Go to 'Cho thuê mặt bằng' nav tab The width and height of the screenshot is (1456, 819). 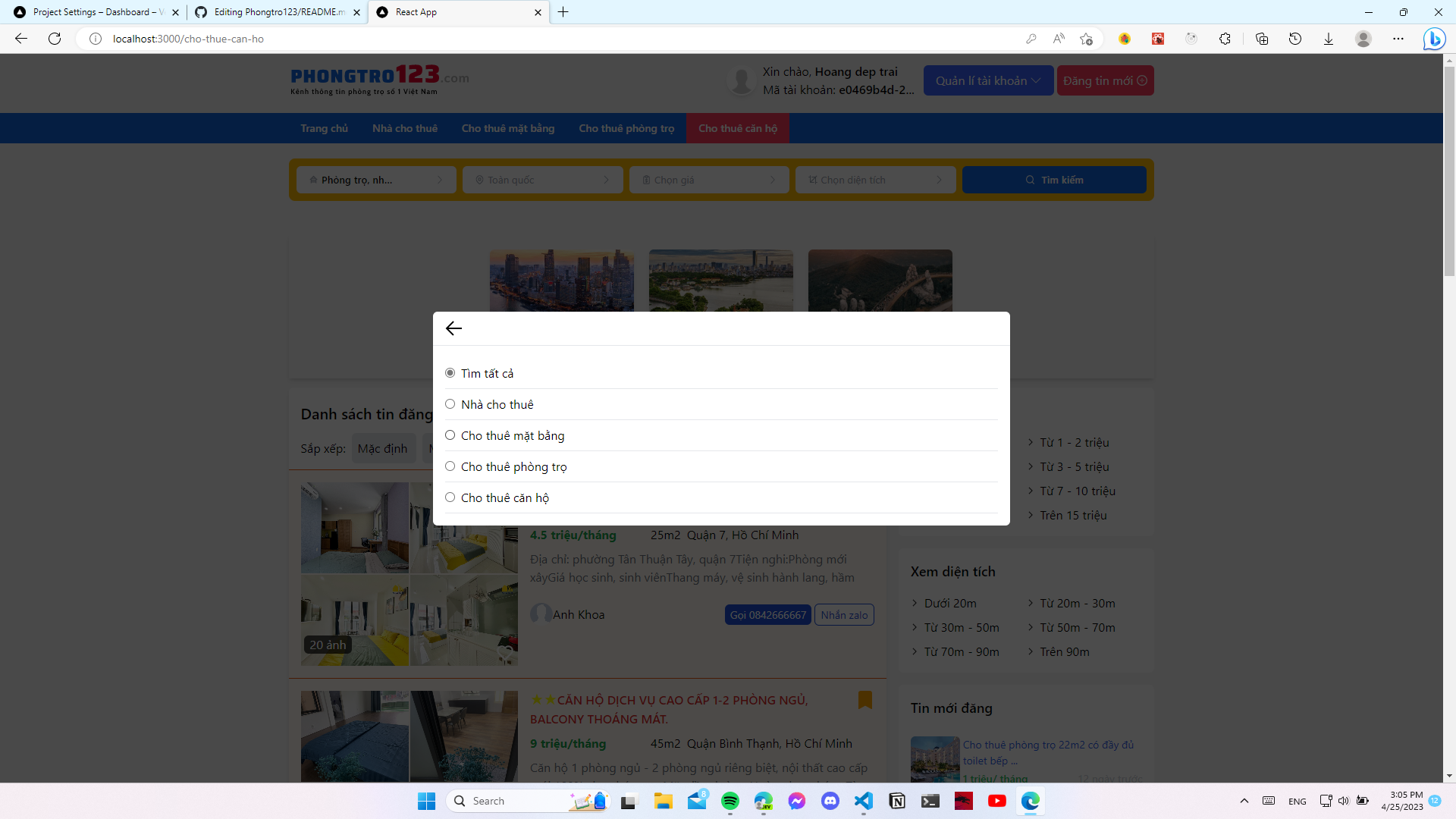coord(507,128)
